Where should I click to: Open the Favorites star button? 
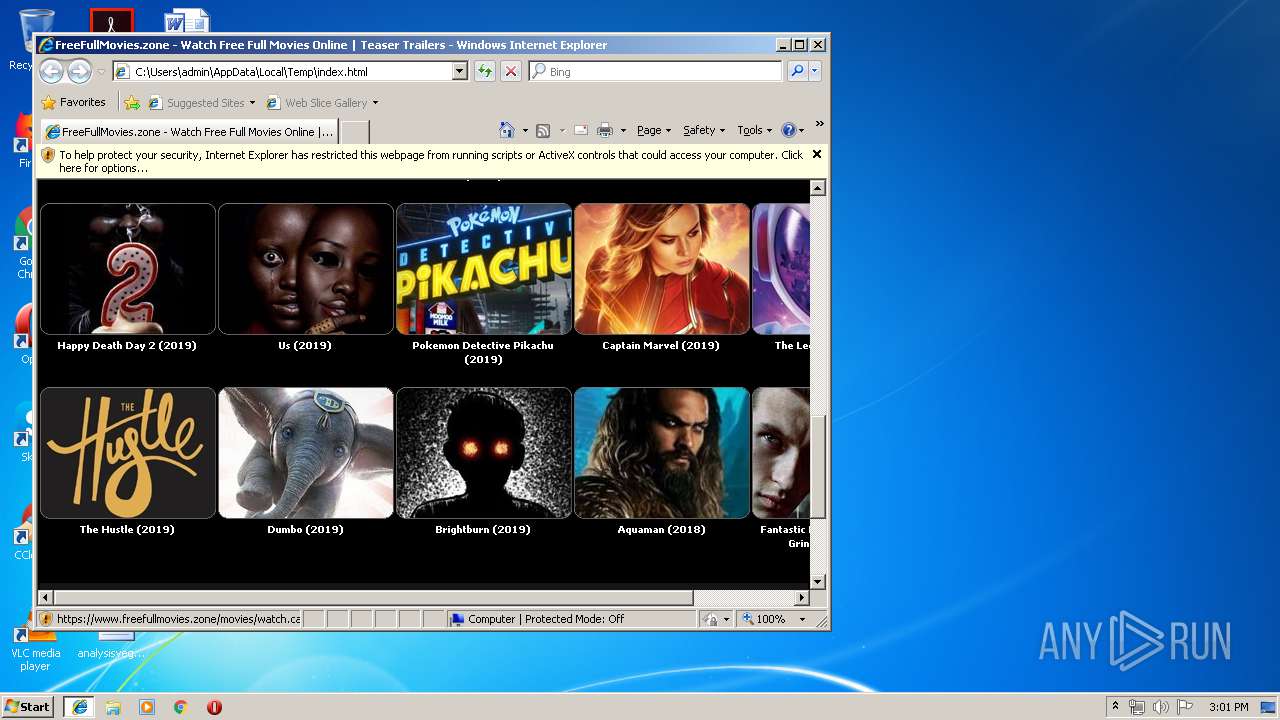click(x=73, y=102)
